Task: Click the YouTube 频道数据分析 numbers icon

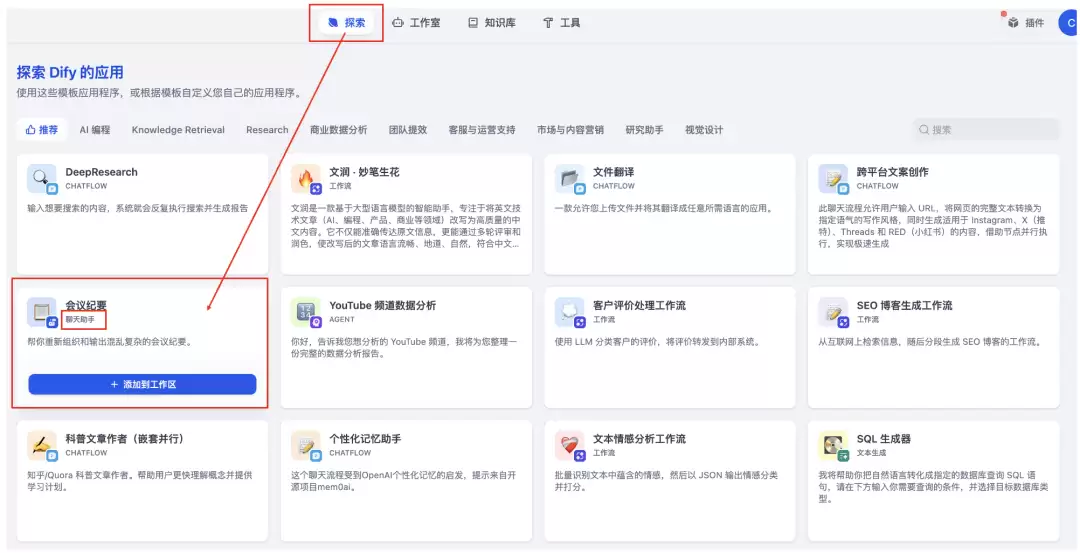Action: click(x=305, y=312)
